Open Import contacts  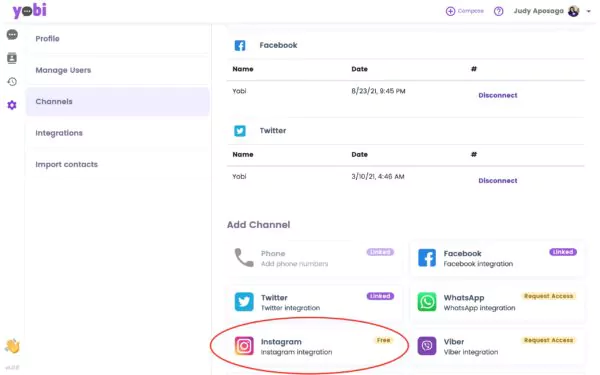coord(117,164)
